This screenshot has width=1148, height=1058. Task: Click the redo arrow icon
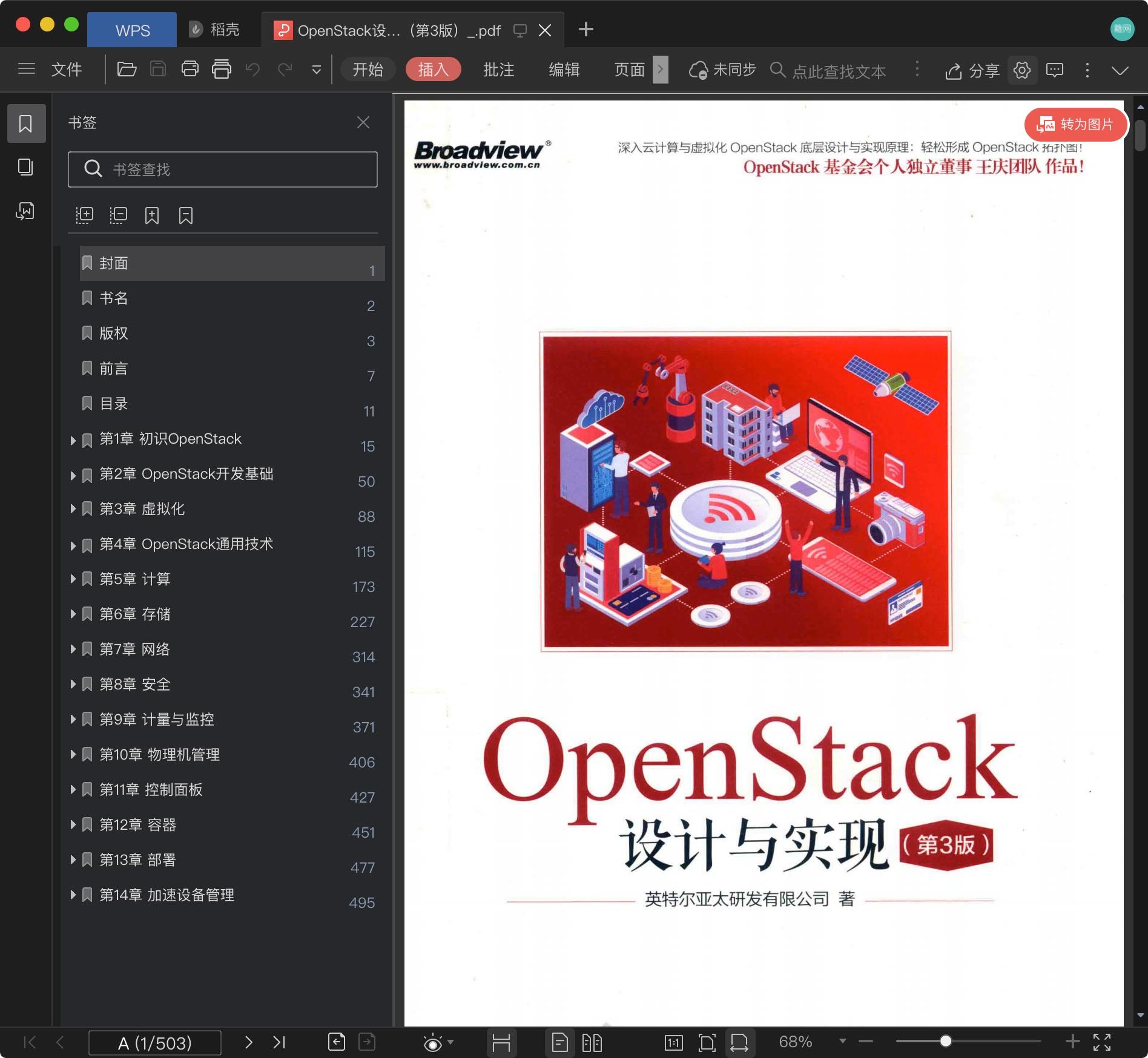click(285, 70)
